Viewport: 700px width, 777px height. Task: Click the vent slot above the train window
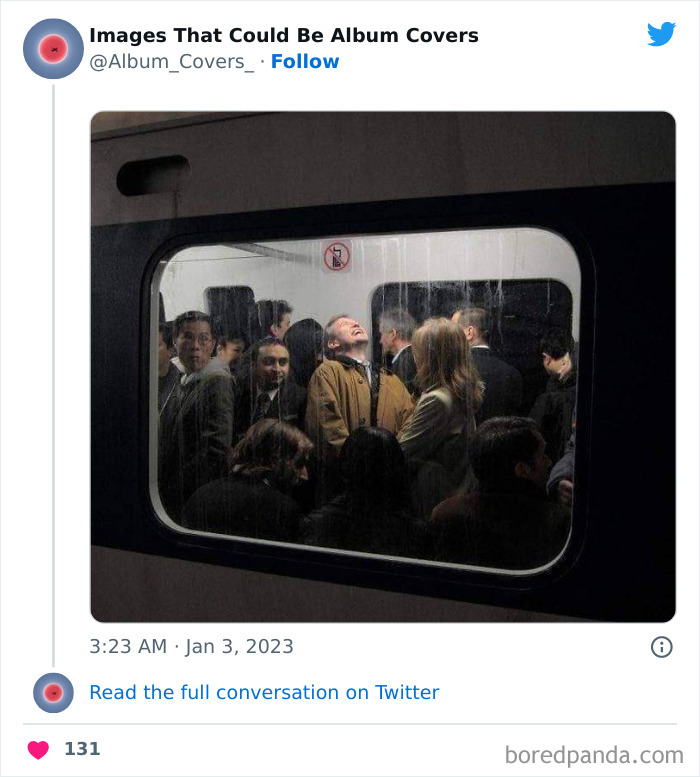(152, 175)
